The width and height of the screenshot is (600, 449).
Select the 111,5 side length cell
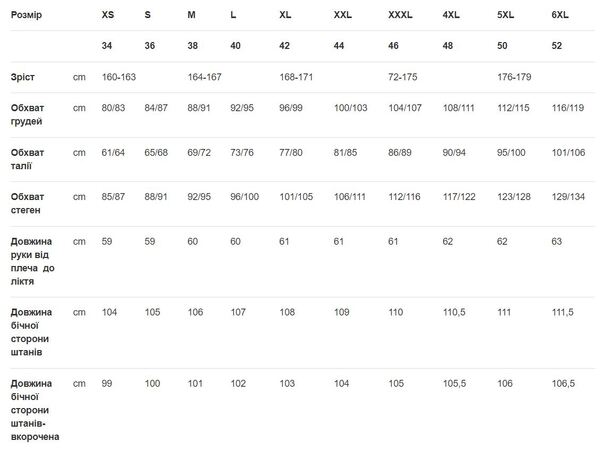tap(563, 312)
